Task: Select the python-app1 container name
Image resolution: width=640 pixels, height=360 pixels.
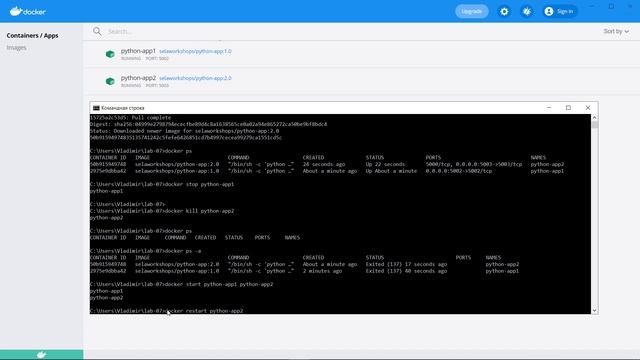Action: (x=138, y=51)
